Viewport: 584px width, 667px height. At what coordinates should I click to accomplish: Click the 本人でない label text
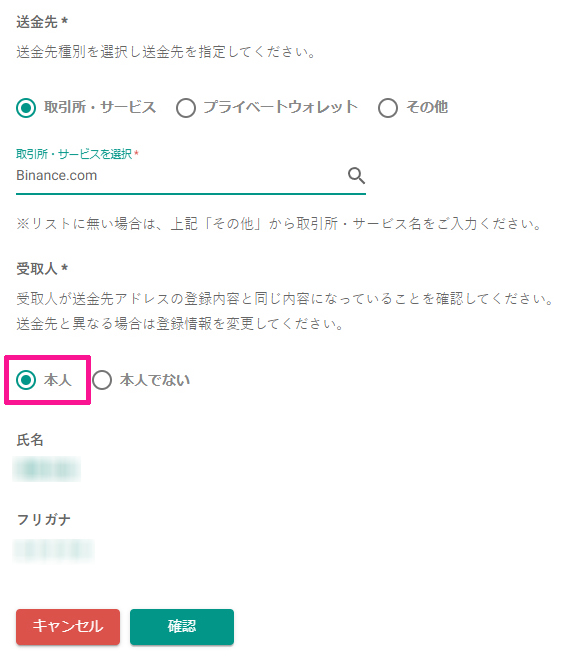click(x=155, y=380)
